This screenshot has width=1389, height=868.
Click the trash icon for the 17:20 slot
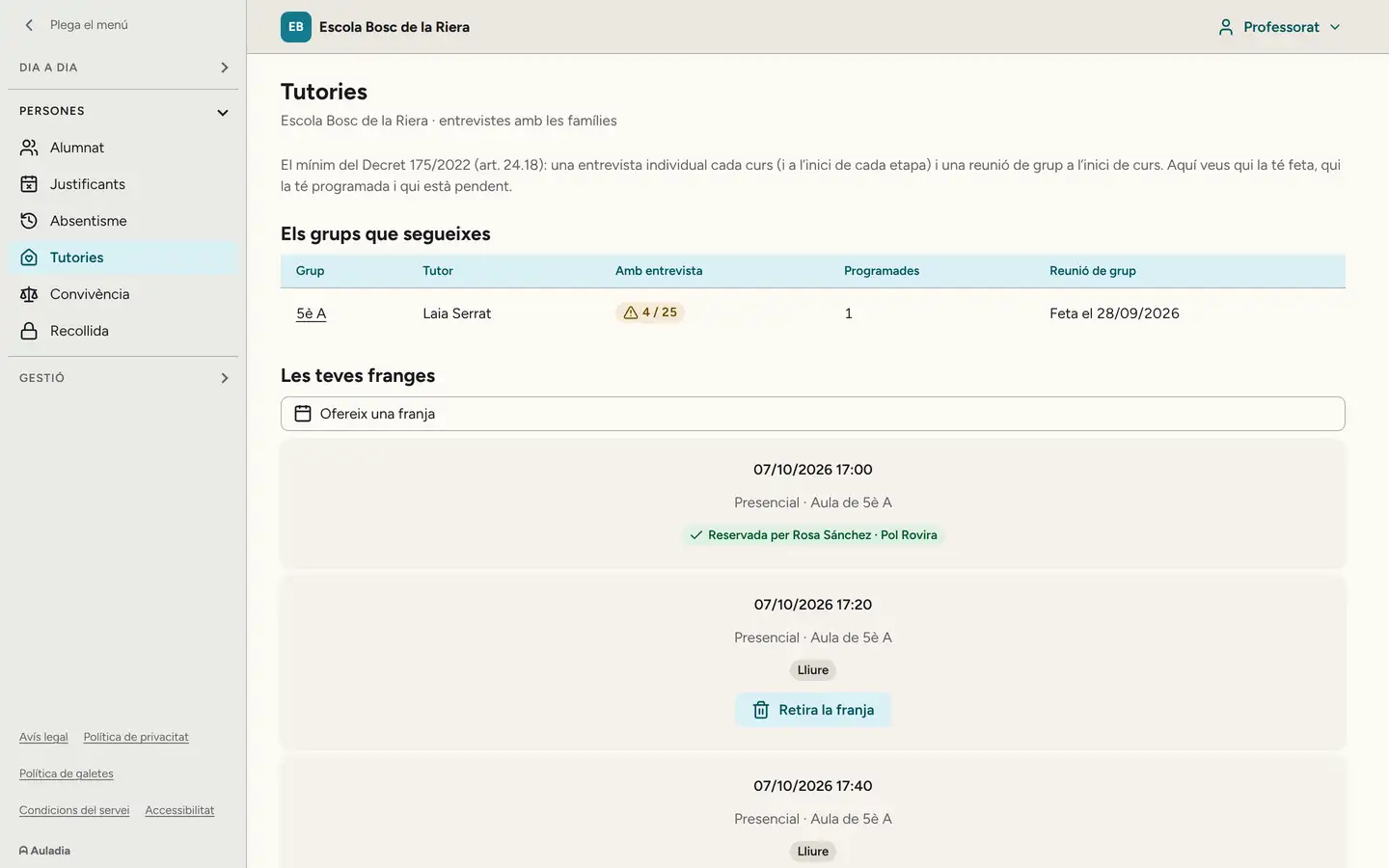[761, 710]
